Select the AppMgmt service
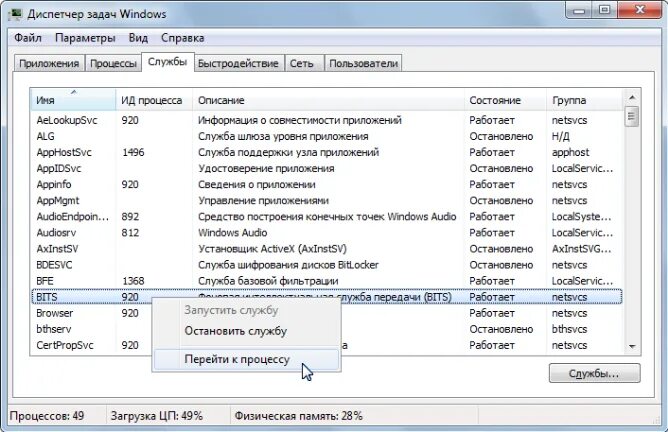Screen dimensions: 668x432 coord(327,201)
